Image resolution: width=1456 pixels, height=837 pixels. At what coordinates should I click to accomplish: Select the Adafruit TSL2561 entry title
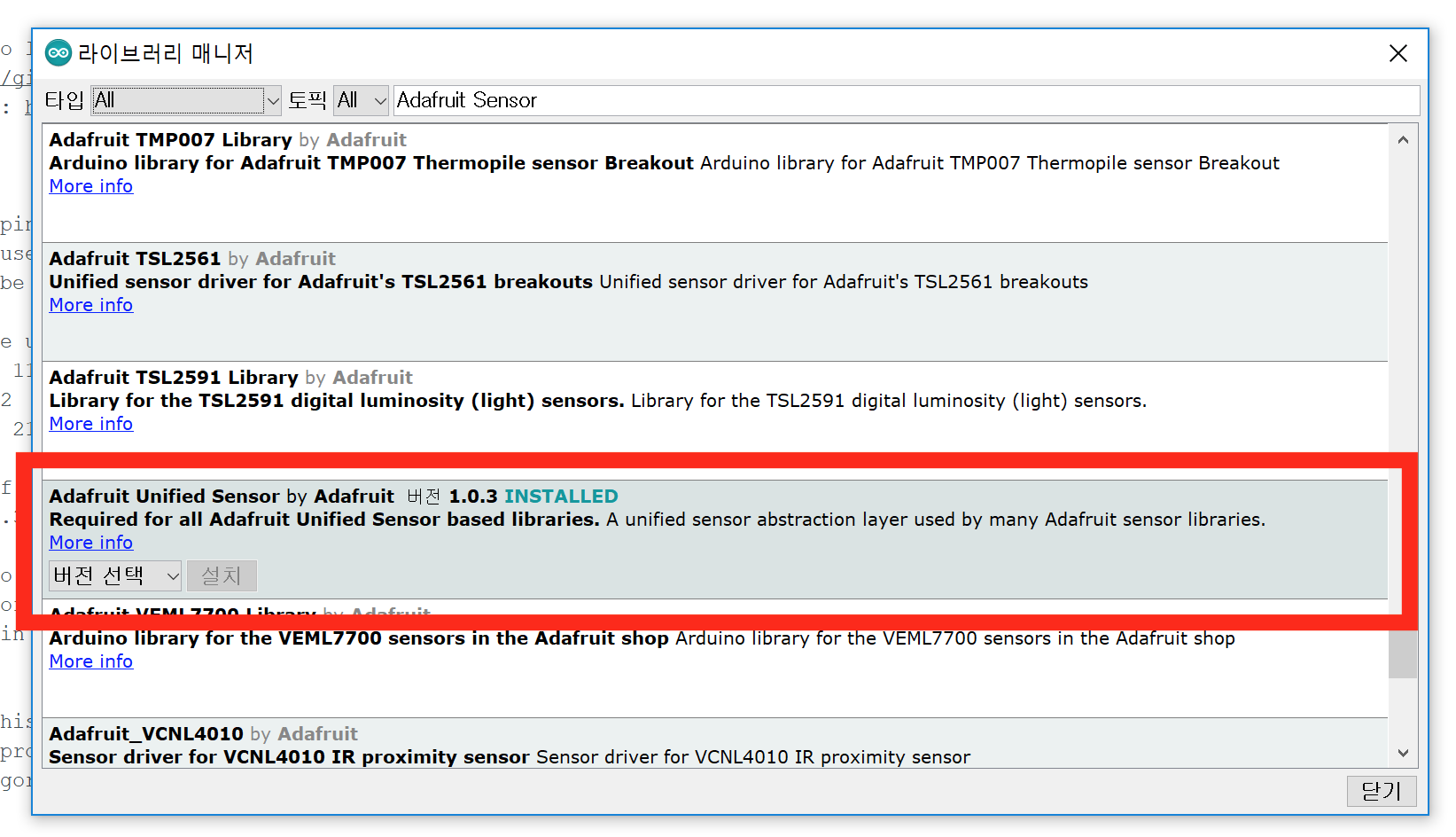tap(135, 259)
